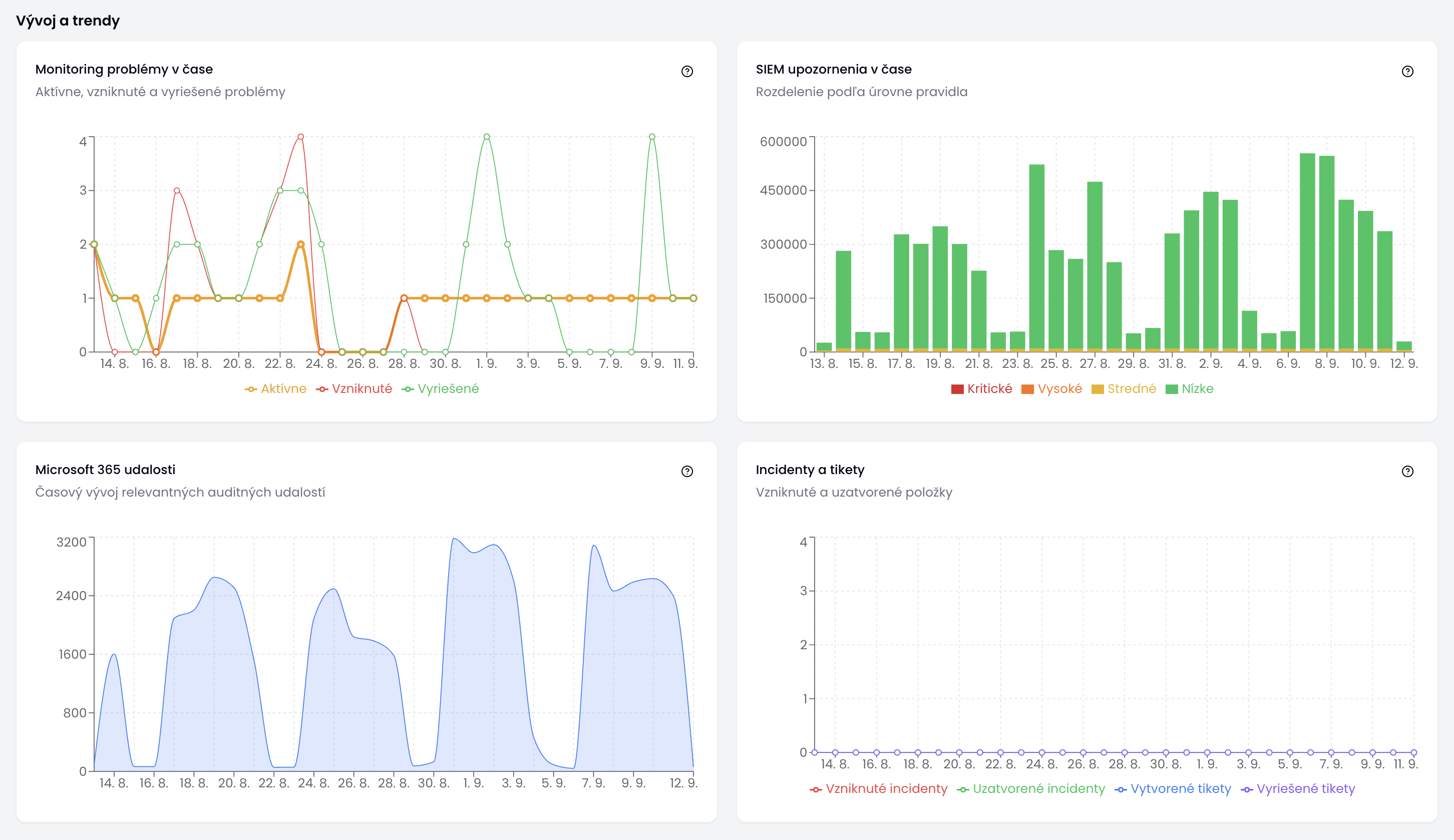Click the Vzniknuté peak point at value 4
1454x840 pixels.
click(x=300, y=137)
